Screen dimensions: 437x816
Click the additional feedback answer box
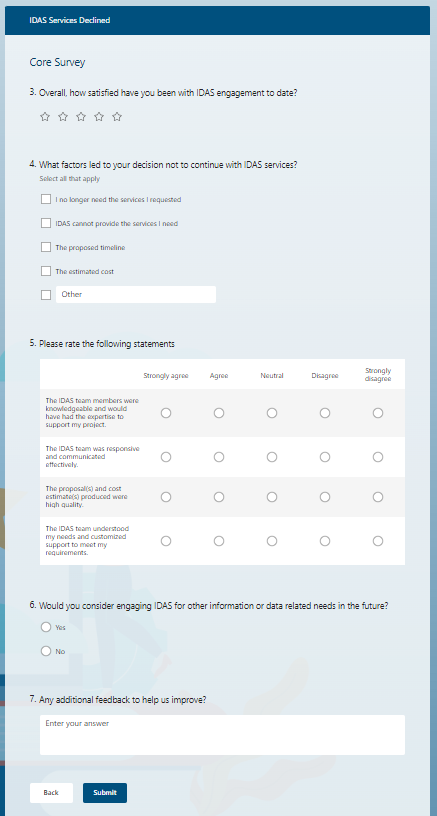(222, 735)
